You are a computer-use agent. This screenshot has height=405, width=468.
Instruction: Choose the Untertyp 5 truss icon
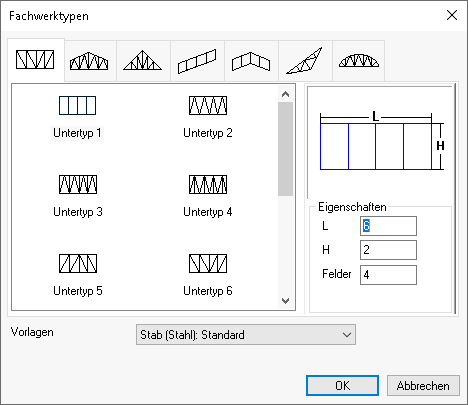click(x=78, y=264)
